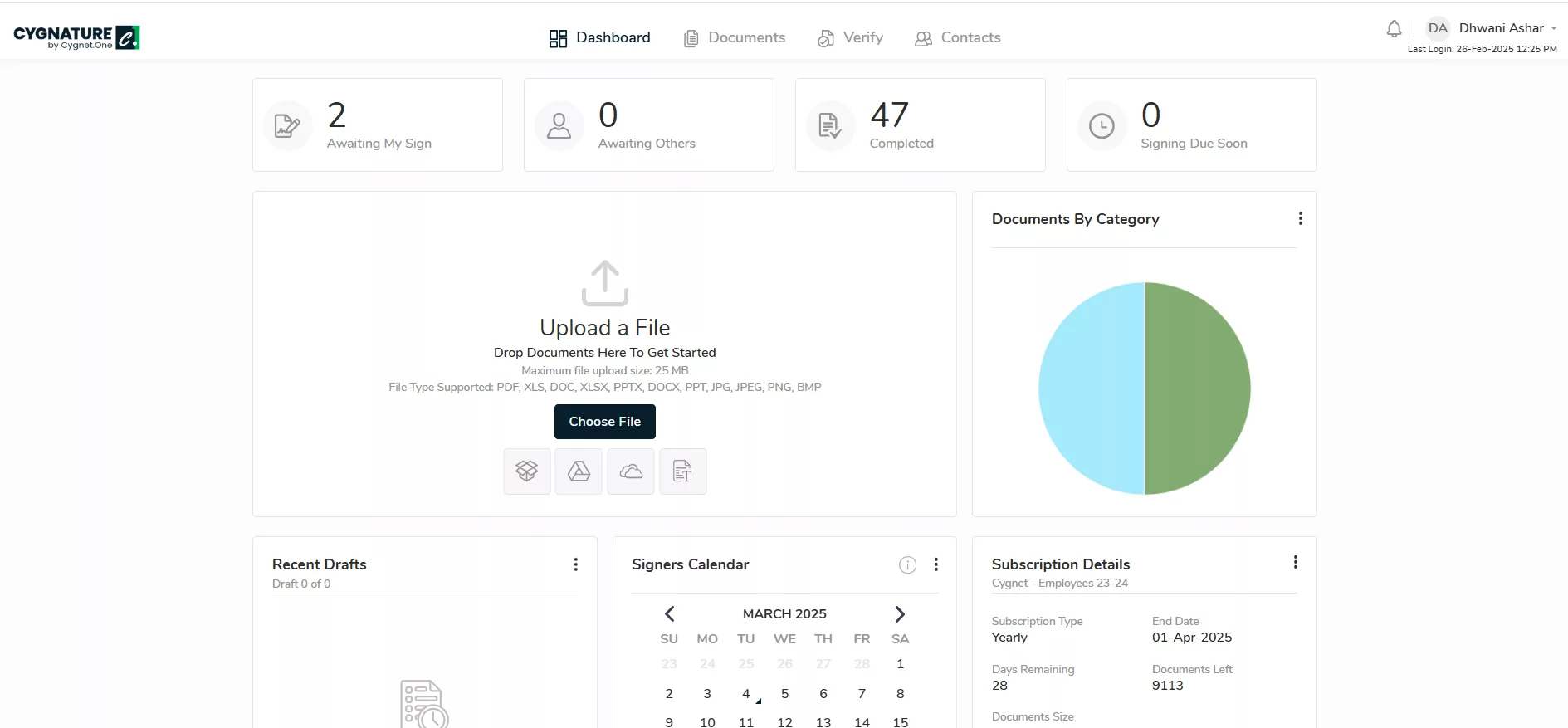Select the template document icon

pos(683,471)
